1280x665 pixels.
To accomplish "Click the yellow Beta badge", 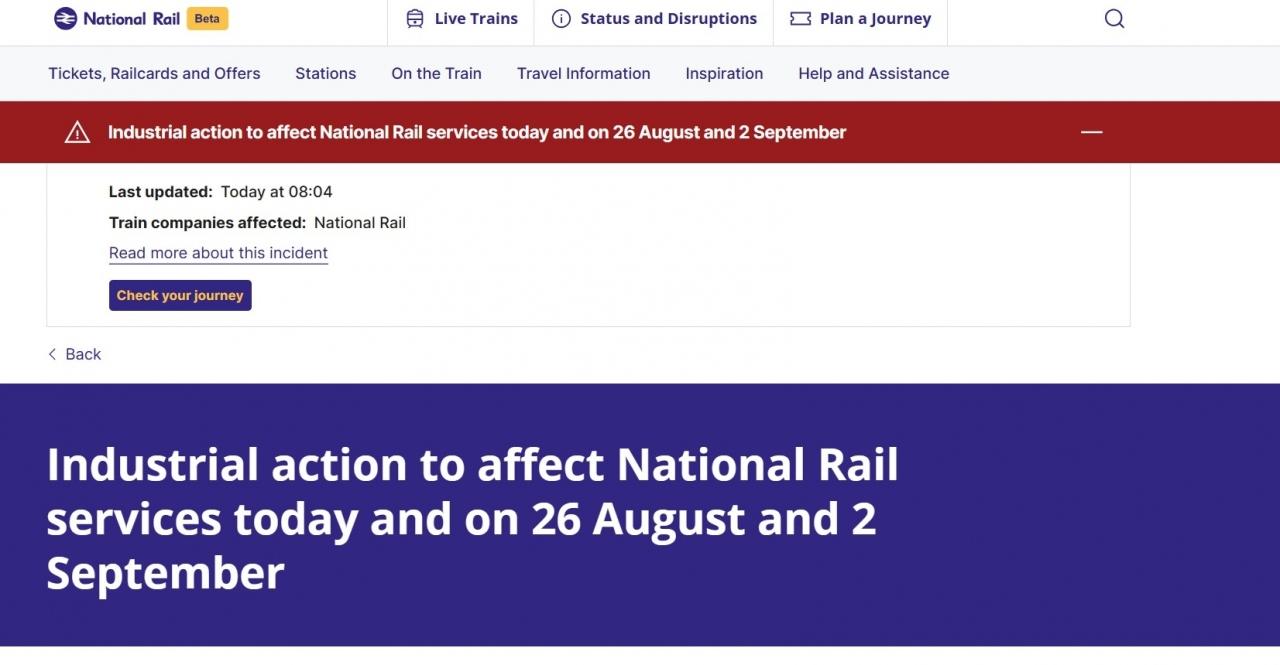I will click(207, 18).
